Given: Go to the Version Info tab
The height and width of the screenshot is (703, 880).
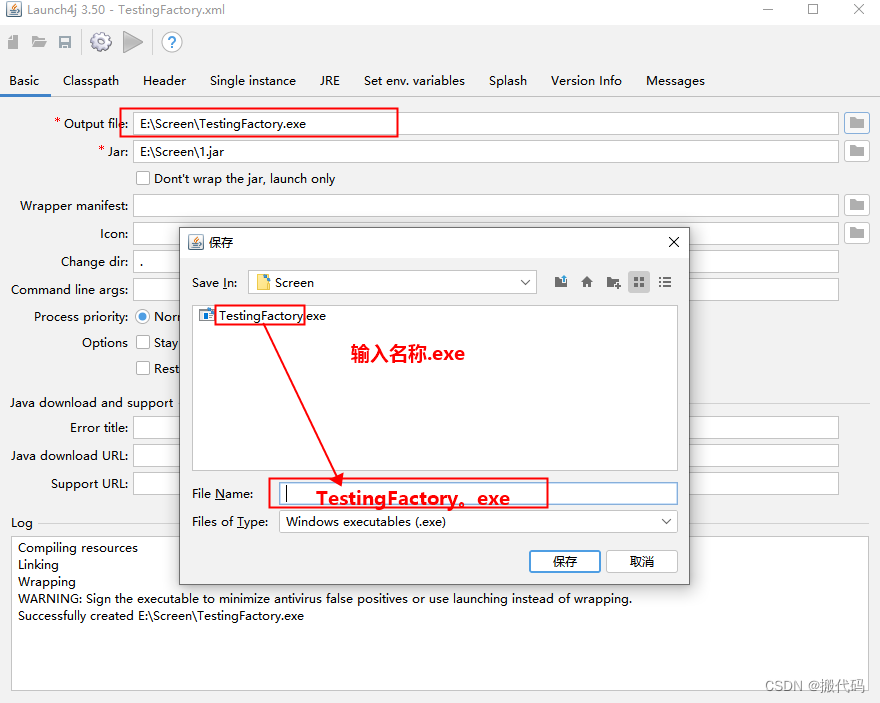Looking at the screenshot, I should (586, 81).
